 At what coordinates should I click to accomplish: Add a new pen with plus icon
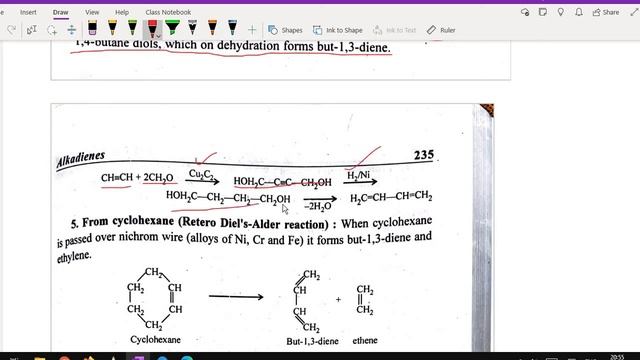252,30
